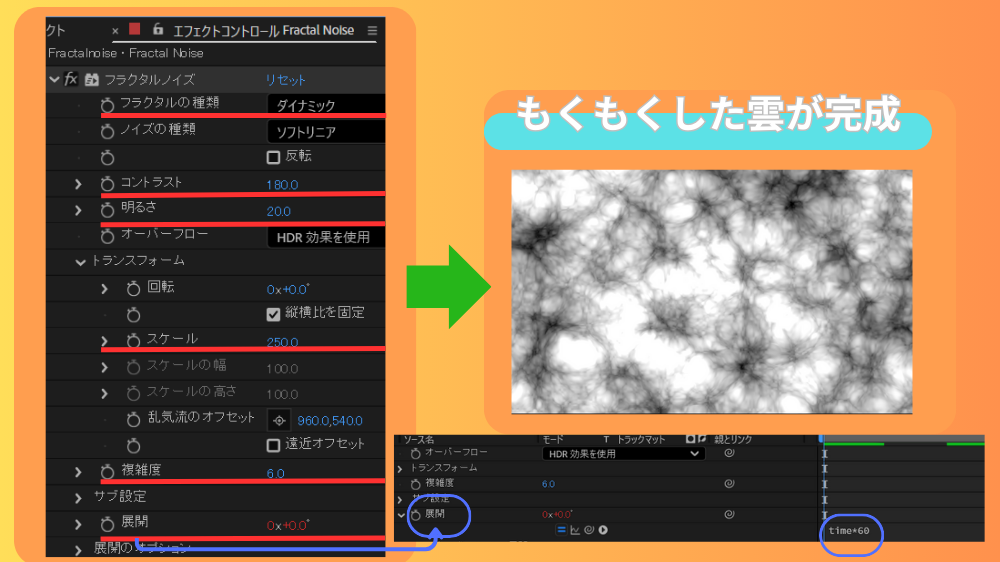Screen dimensions: 1000x562
Task: Select the エフェクトコントロール Fractal Noise tab
Action: point(263,31)
